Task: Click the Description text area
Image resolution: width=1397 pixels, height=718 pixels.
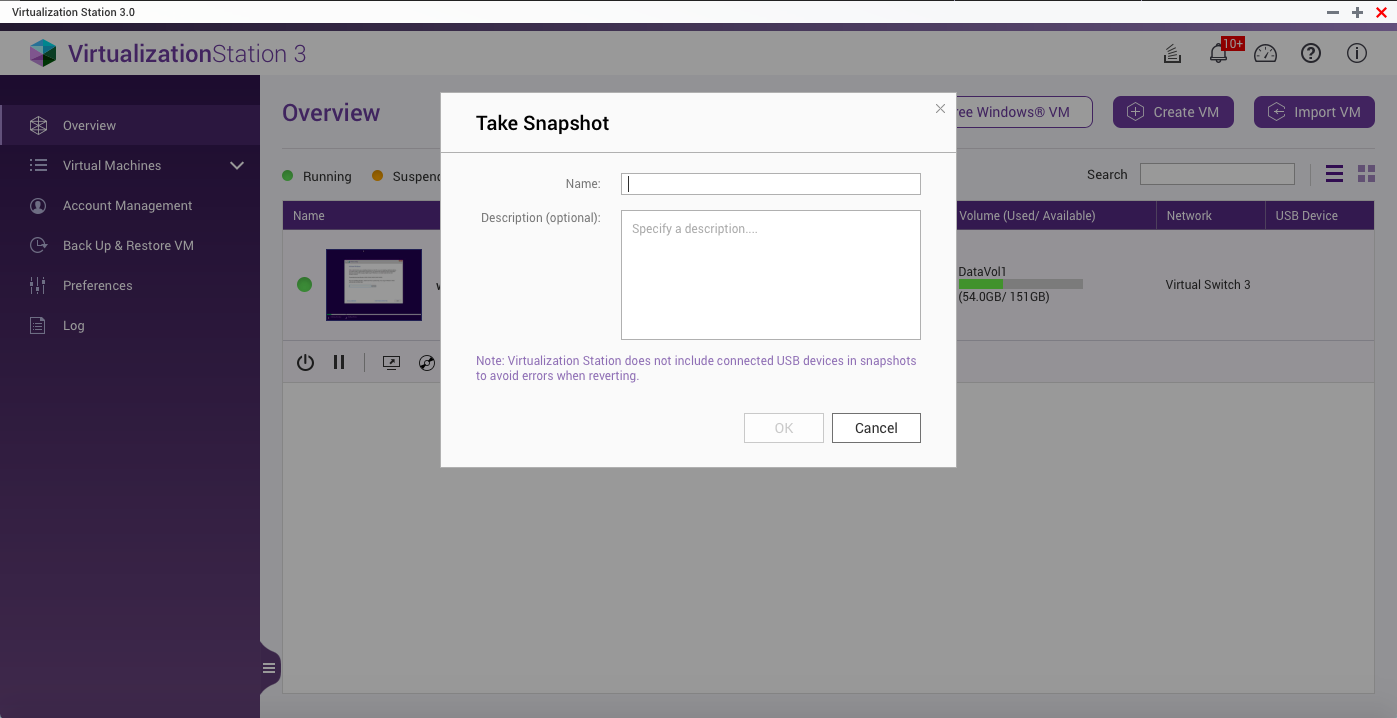Action: click(771, 275)
